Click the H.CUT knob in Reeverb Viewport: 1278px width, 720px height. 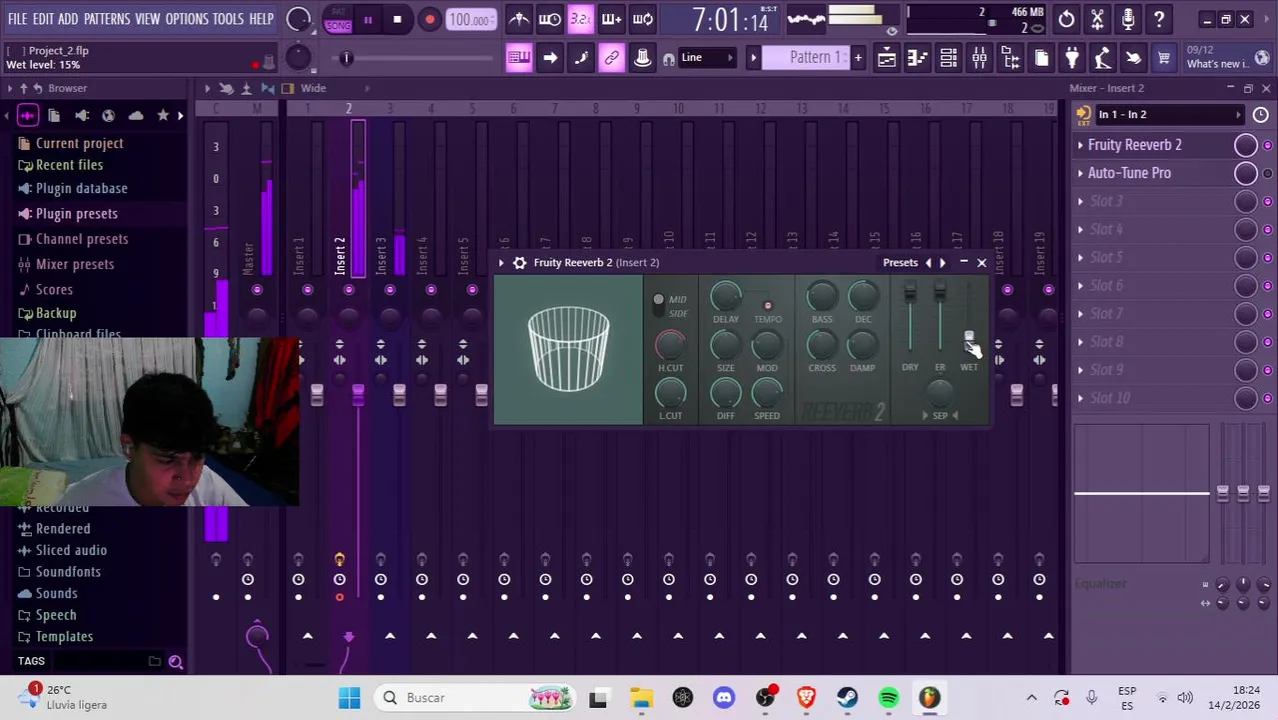(x=670, y=345)
